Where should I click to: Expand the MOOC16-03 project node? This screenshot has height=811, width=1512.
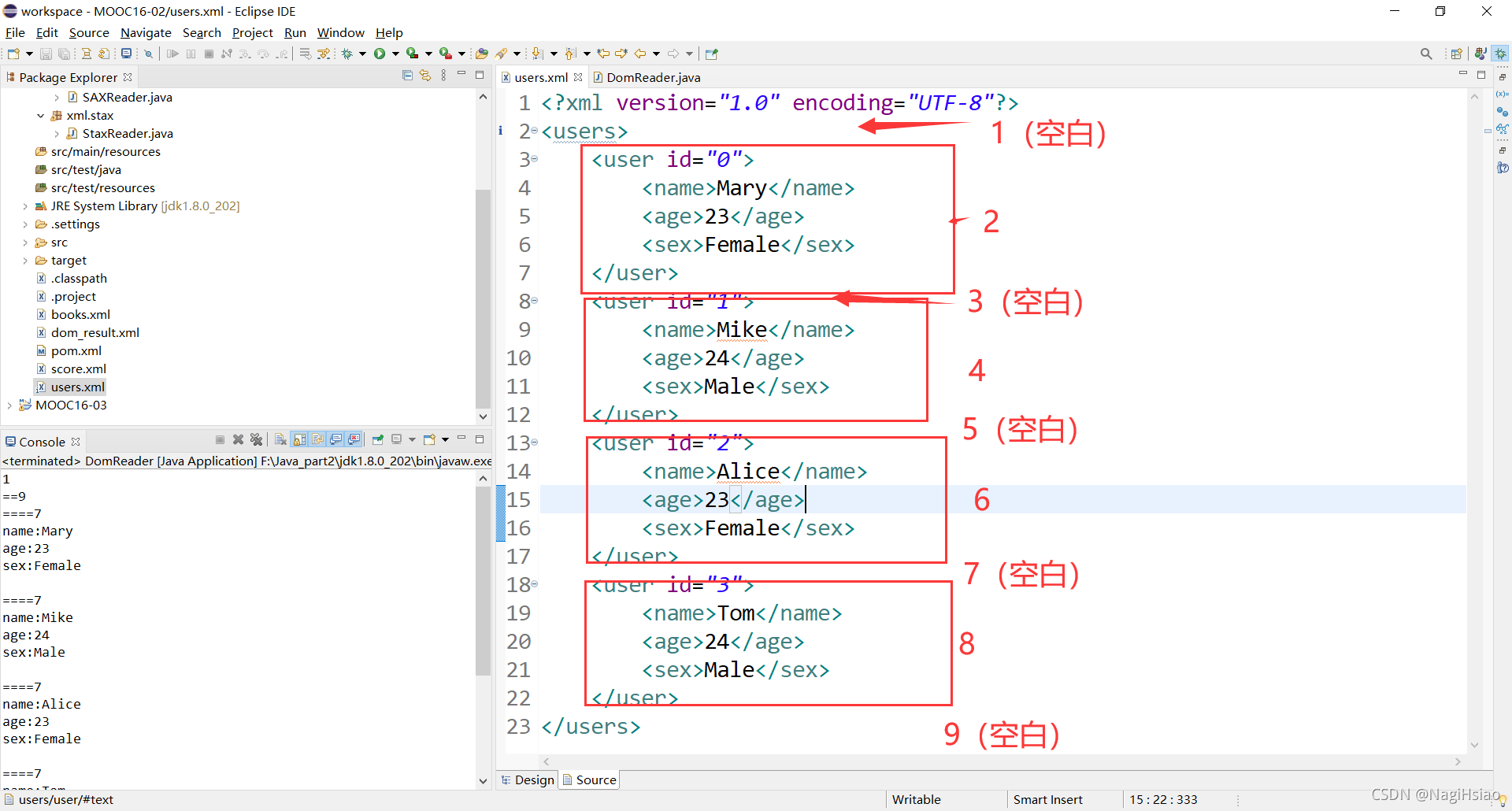click(9, 405)
